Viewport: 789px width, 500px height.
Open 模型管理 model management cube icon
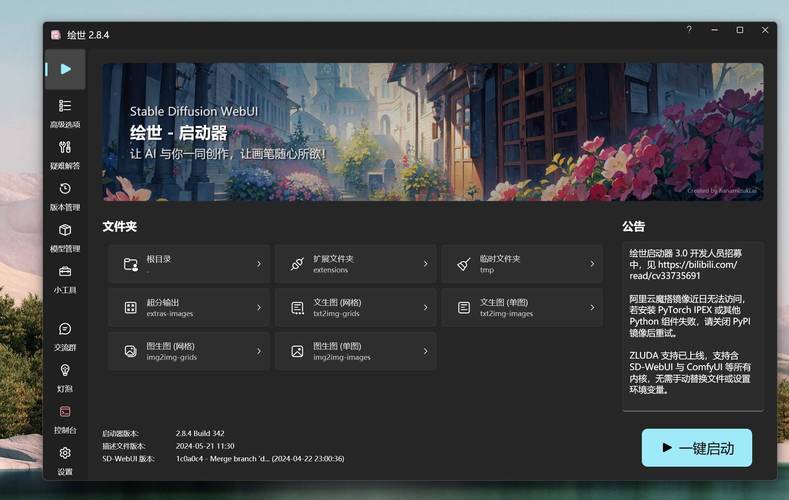(65, 230)
